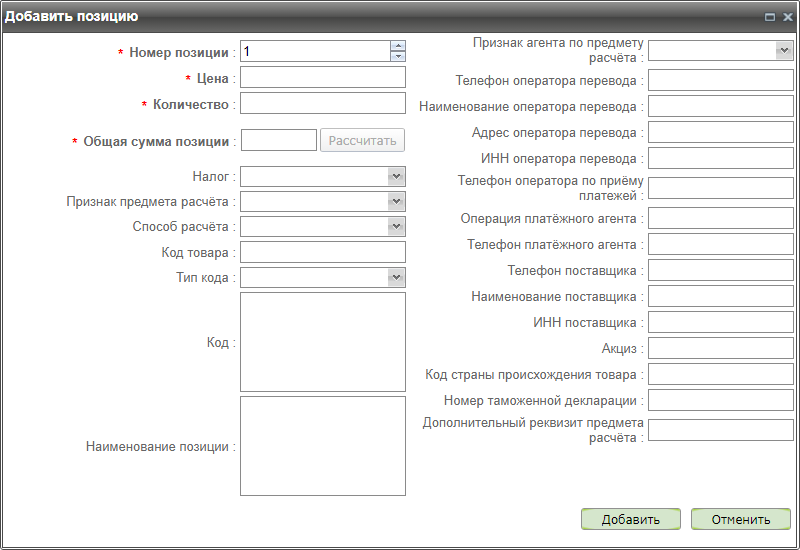
Task: Expand the Тип кода dropdown
Action: tap(396, 277)
